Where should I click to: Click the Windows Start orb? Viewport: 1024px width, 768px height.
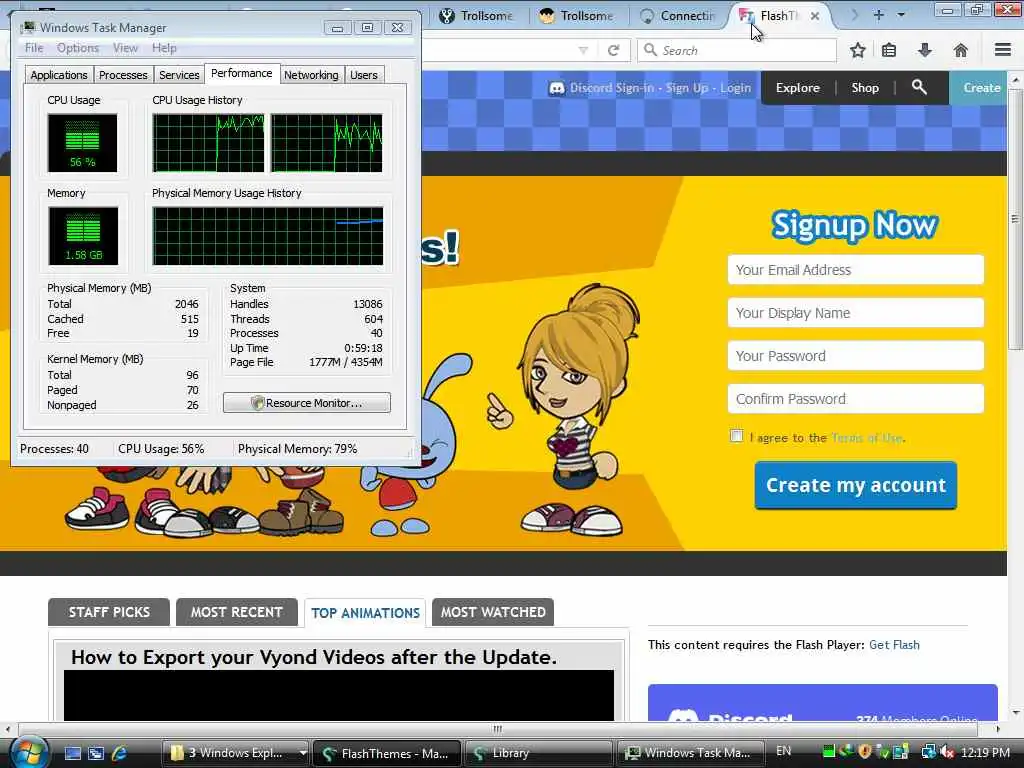(x=28, y=752)
